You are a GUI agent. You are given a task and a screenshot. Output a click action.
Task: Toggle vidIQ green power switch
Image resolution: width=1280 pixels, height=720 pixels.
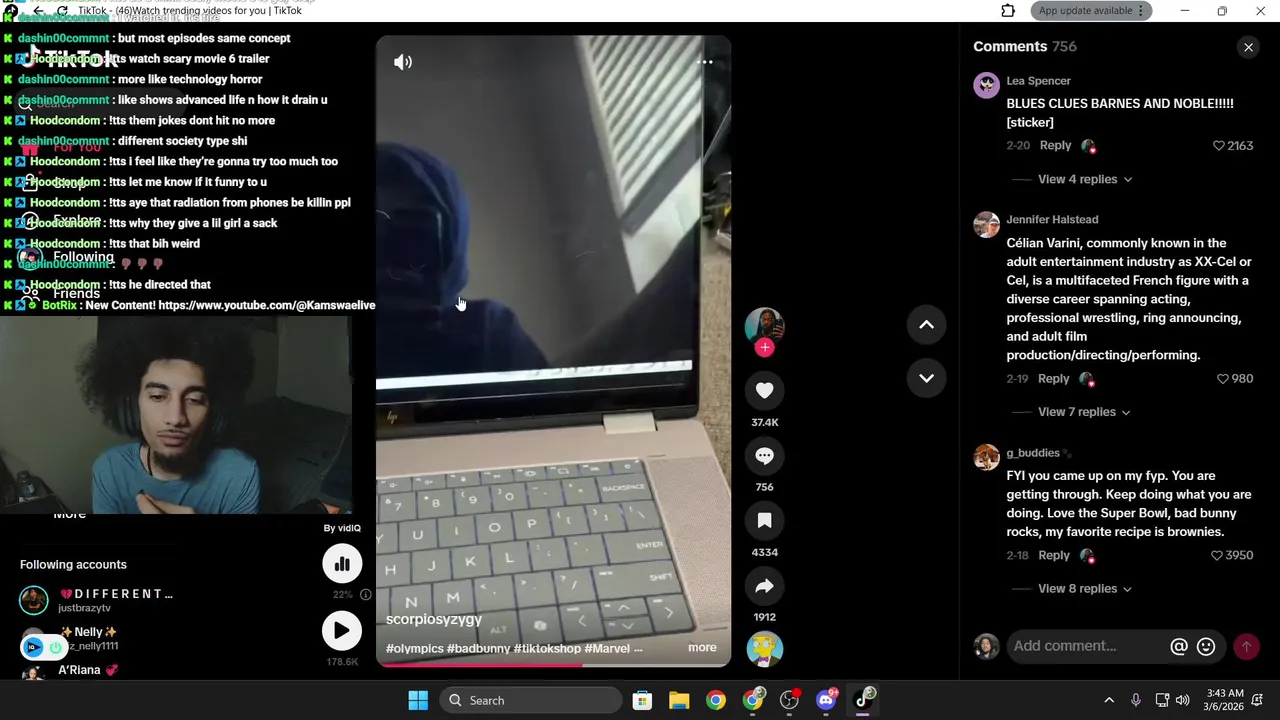[x=55, y=648]
